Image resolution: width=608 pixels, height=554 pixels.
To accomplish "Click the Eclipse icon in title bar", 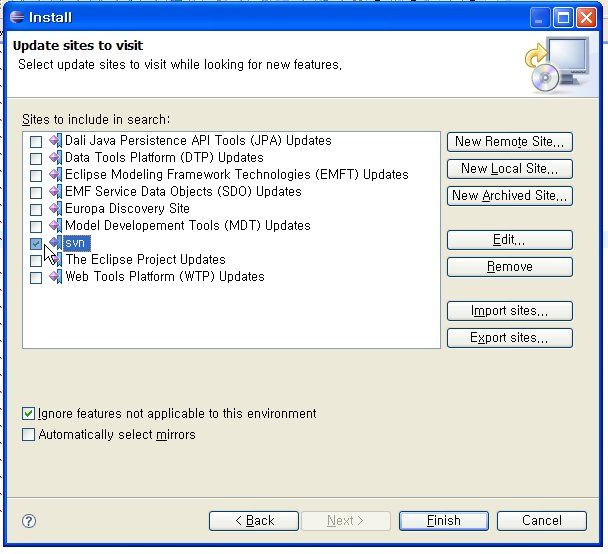I will [x=17, y=17].
